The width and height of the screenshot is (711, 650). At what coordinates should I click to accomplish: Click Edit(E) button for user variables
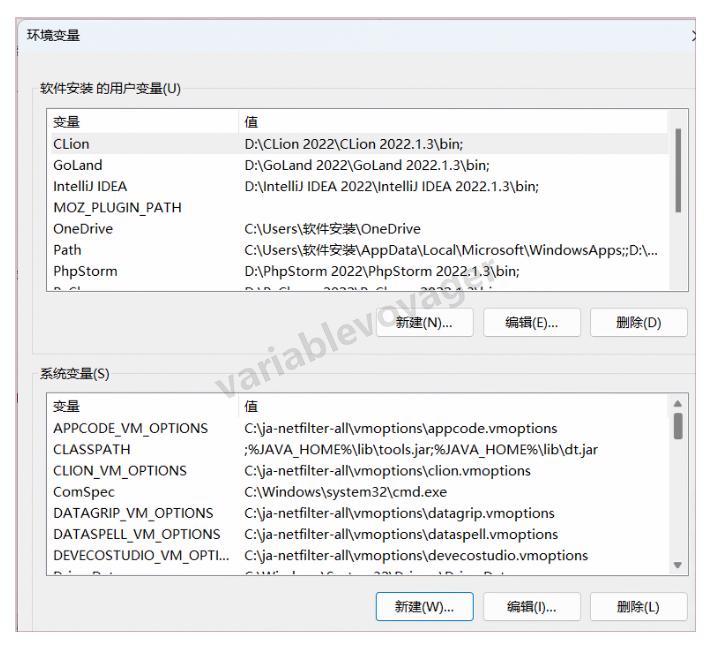pyautogui.click(x=531, y=323)
